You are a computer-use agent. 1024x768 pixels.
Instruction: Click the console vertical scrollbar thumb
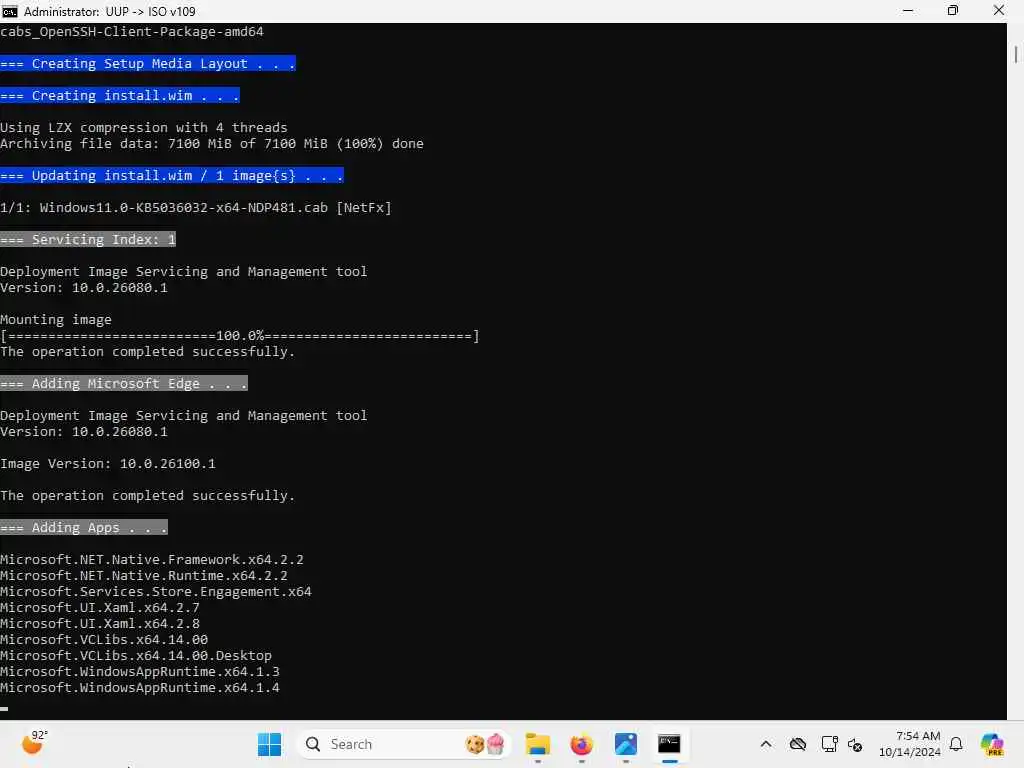tap(1016, 54)
